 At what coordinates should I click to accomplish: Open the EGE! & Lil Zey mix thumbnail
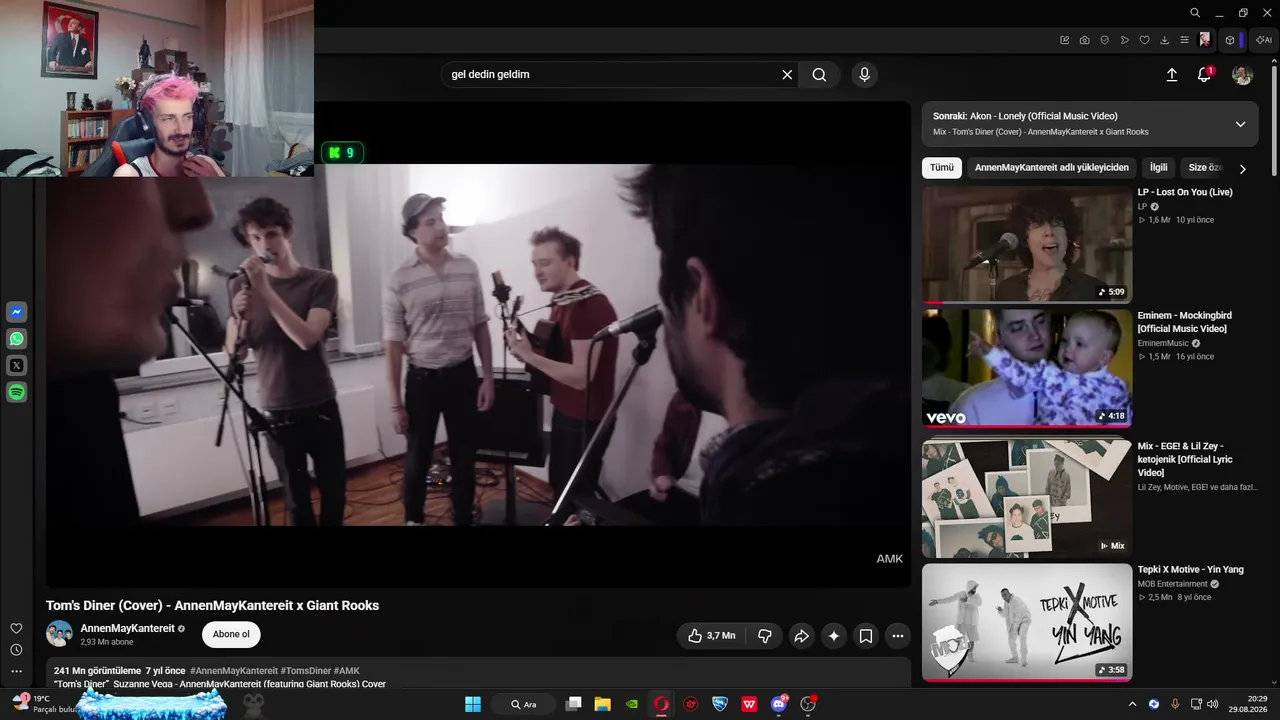point(1027,498)
